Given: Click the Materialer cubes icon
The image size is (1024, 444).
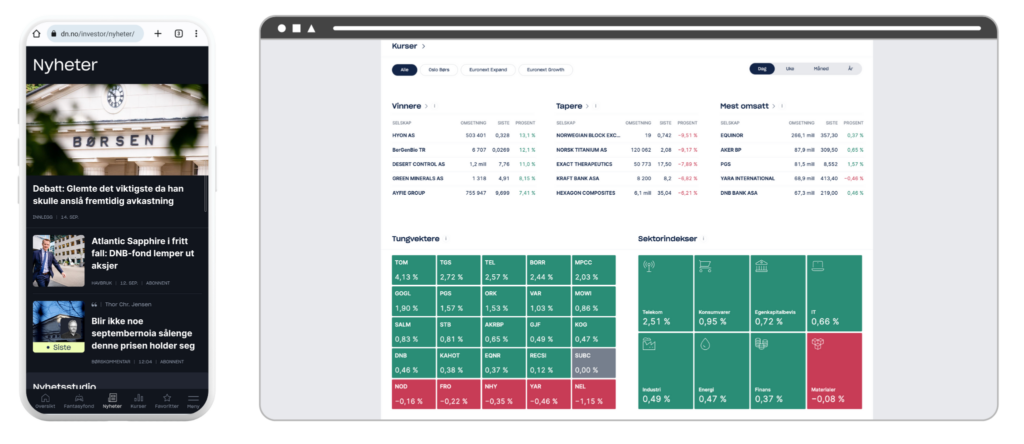Looking at the screenshot, I should pyautogui.click(x=818, y=344).
